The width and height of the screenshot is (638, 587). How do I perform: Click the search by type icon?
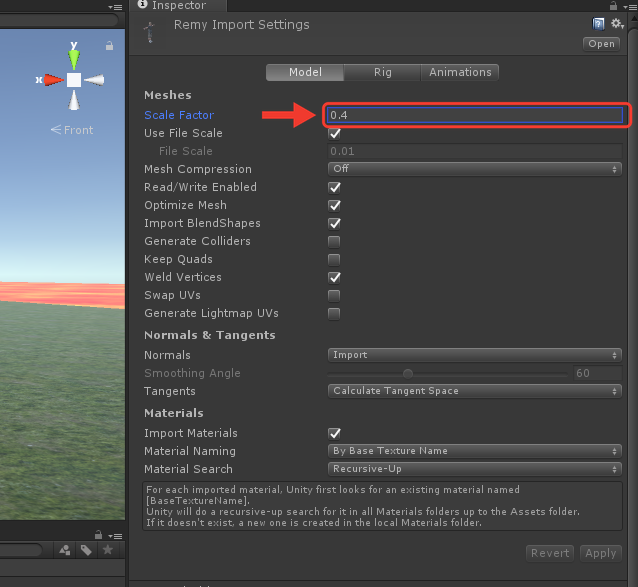click(65, 550)
